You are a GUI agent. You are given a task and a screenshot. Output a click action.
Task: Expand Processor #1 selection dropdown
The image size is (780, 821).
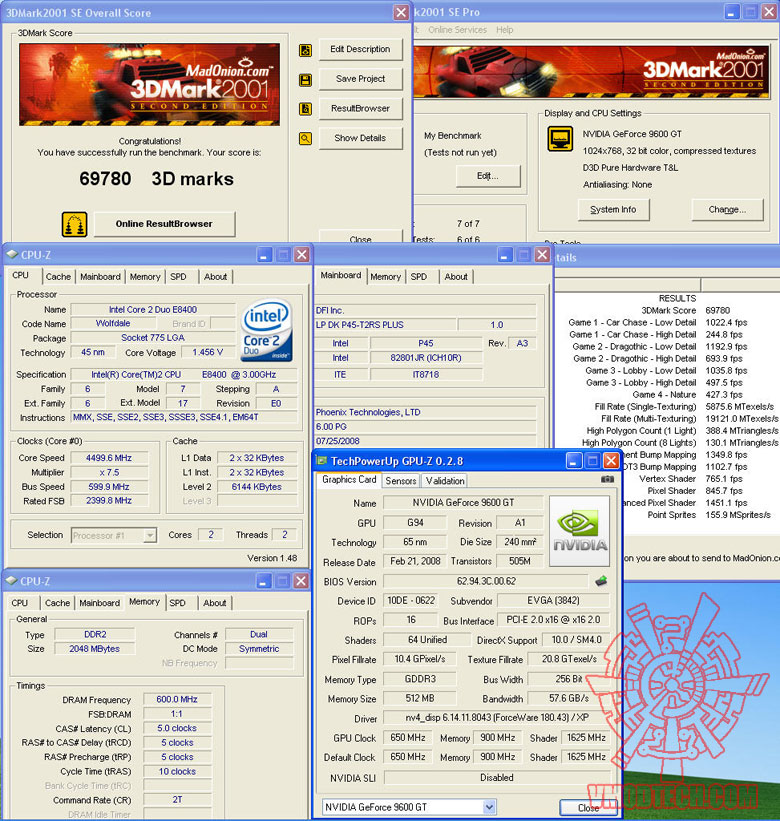150,535
